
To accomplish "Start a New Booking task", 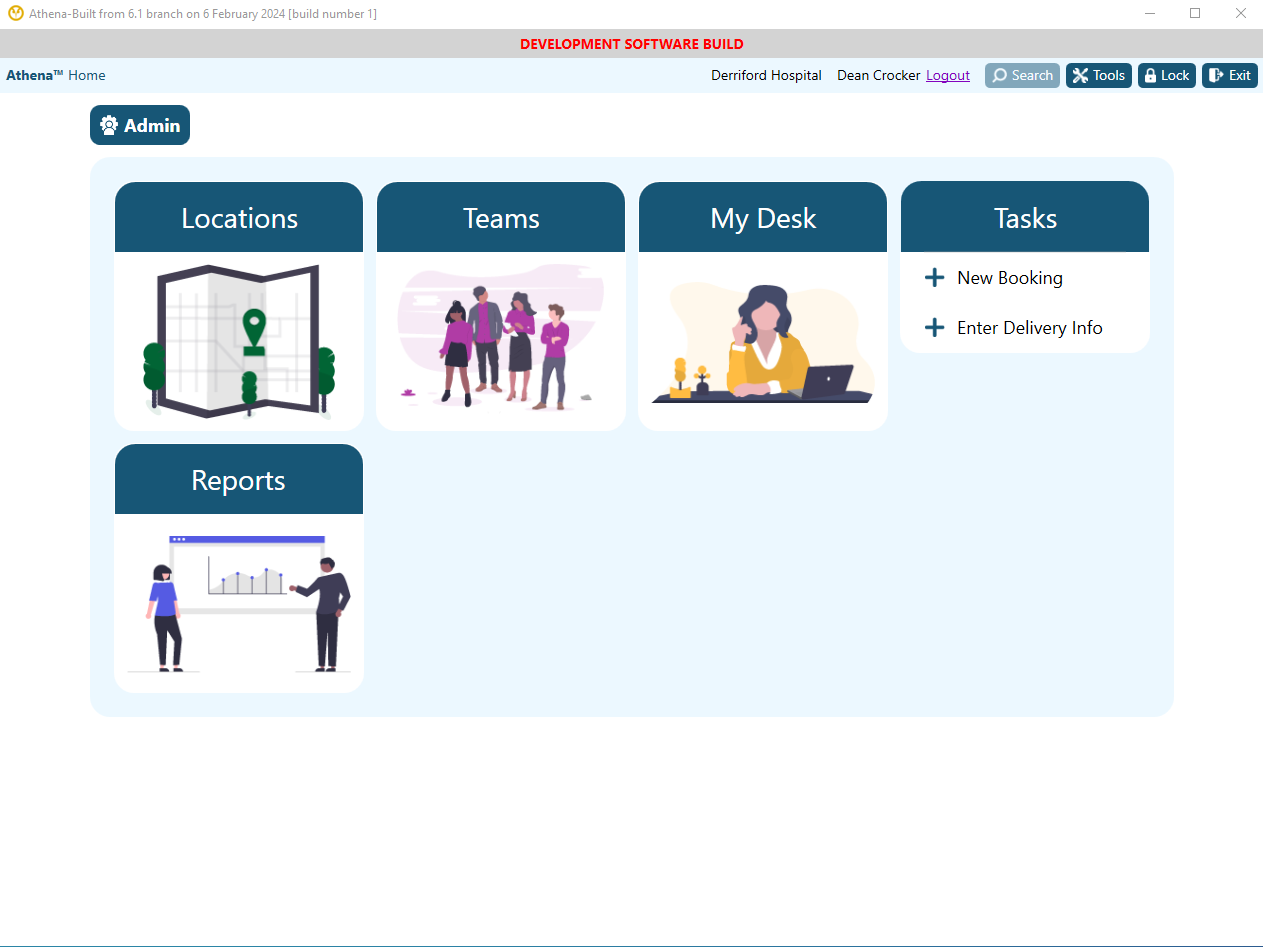I will tap(1010, 278).
